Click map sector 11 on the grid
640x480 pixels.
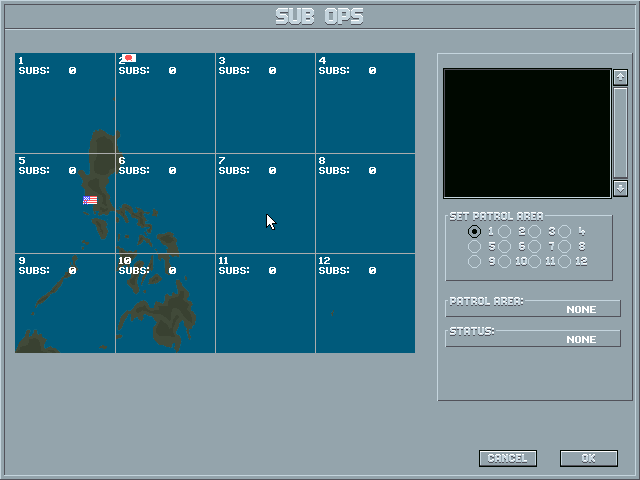(265, 303)
